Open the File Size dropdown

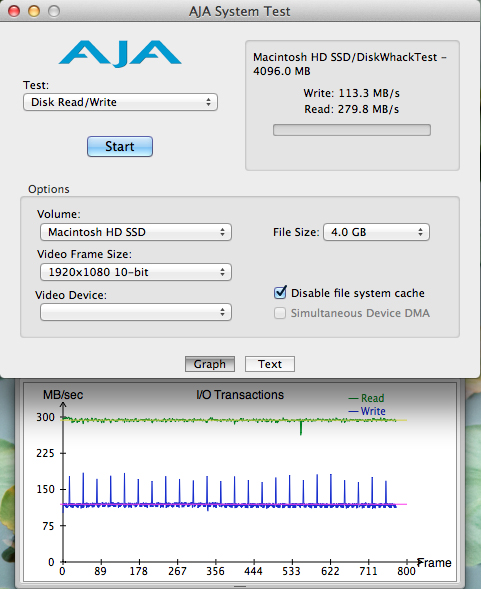click(x=376, y=232)
